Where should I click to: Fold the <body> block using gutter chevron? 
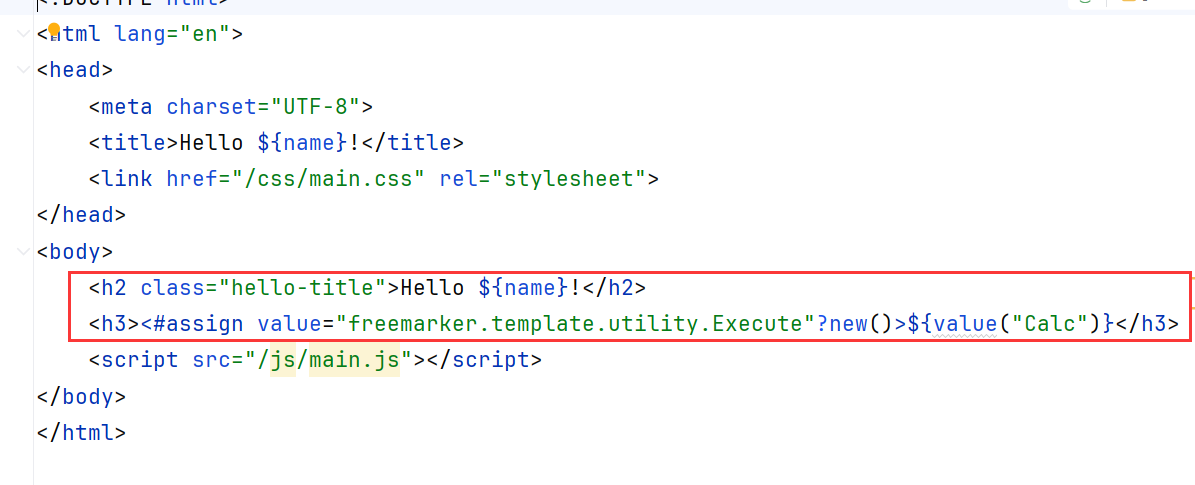(x=24, y=251)
